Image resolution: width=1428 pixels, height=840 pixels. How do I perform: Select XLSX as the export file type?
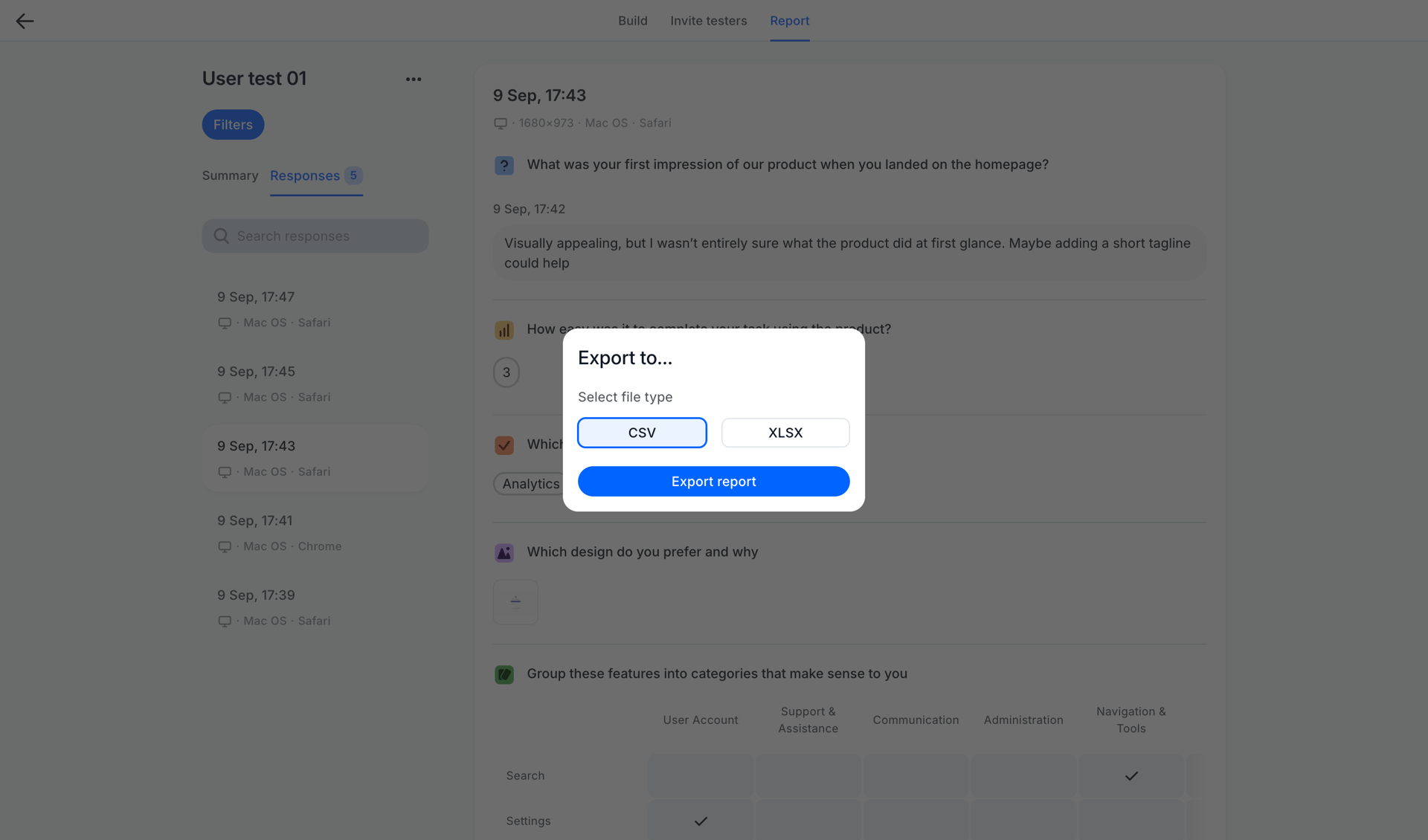tap(785, 432)
